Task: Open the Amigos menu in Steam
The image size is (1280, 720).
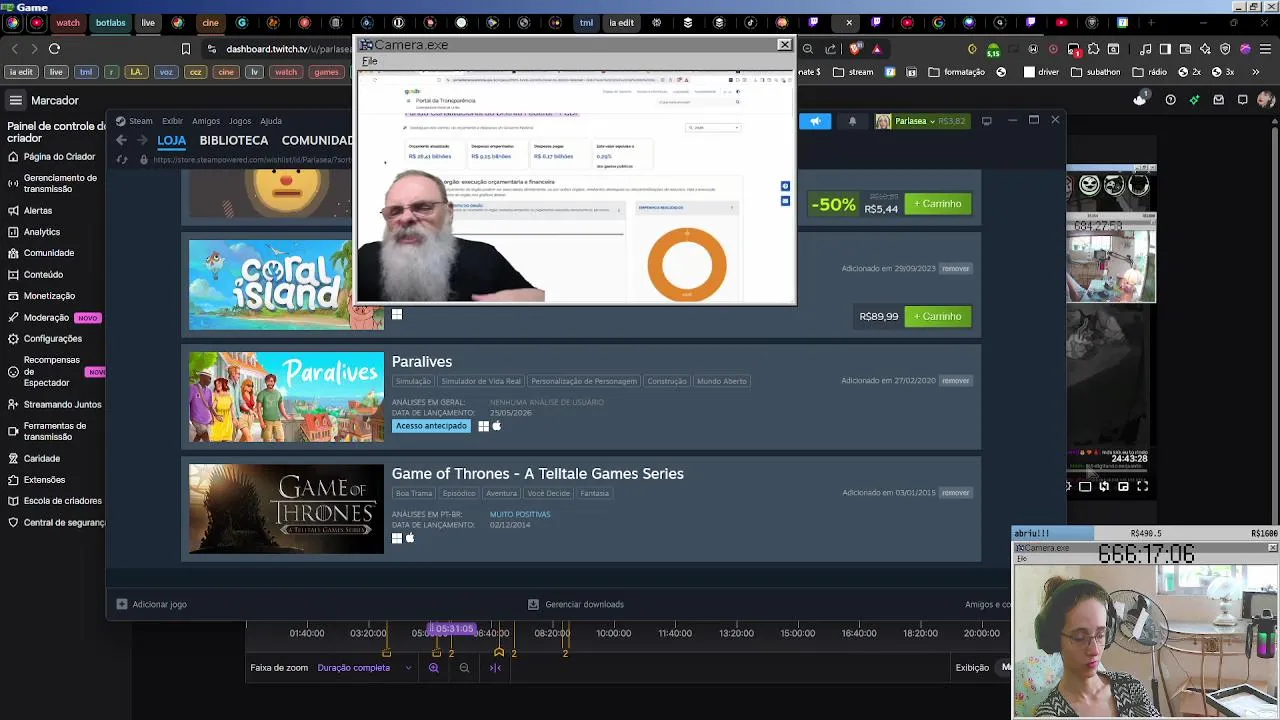Action: tap(206, 121)
